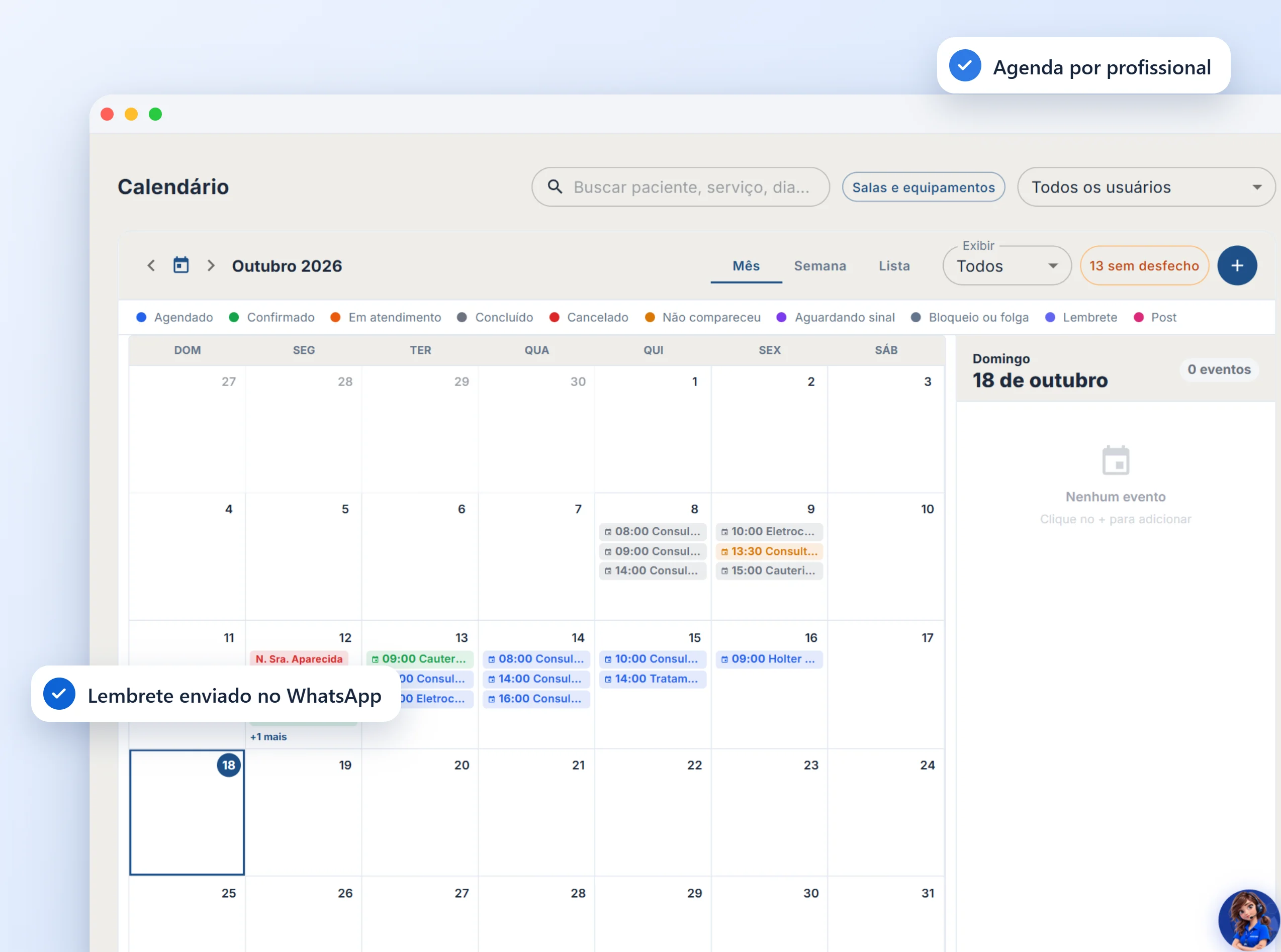
Task: Select the Aguardando sinal legend item
Action: (x=836, y=318)
